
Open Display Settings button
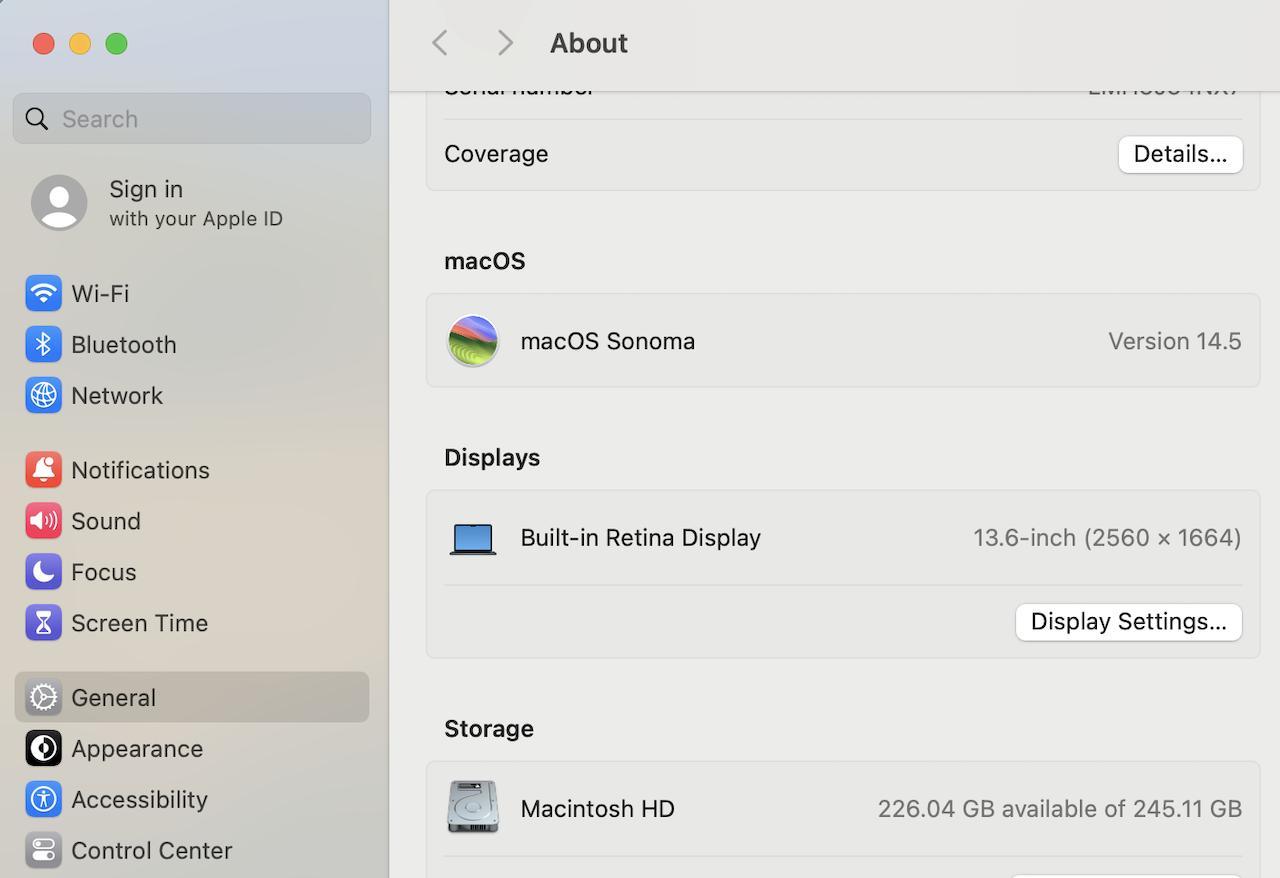click(1128, 621)
